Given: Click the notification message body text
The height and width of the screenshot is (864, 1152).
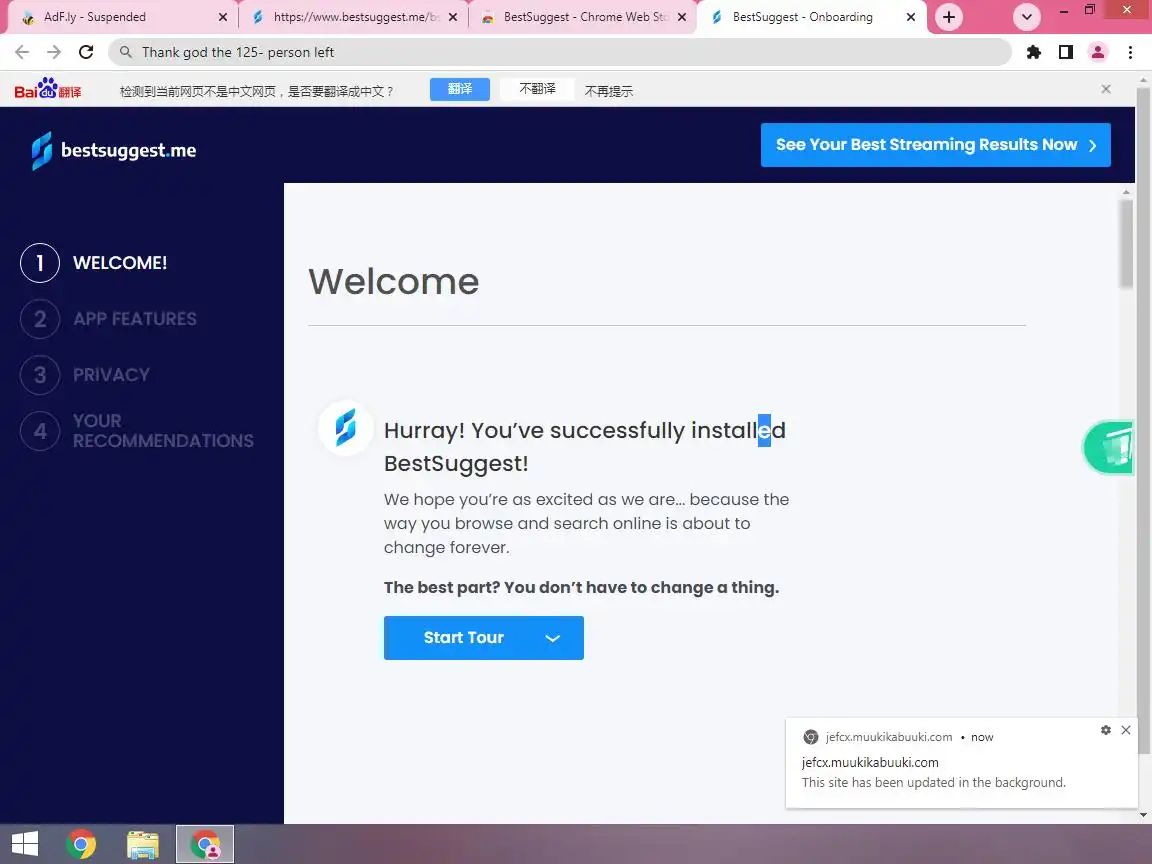Looking at the screenshot, I should (933, 782).
